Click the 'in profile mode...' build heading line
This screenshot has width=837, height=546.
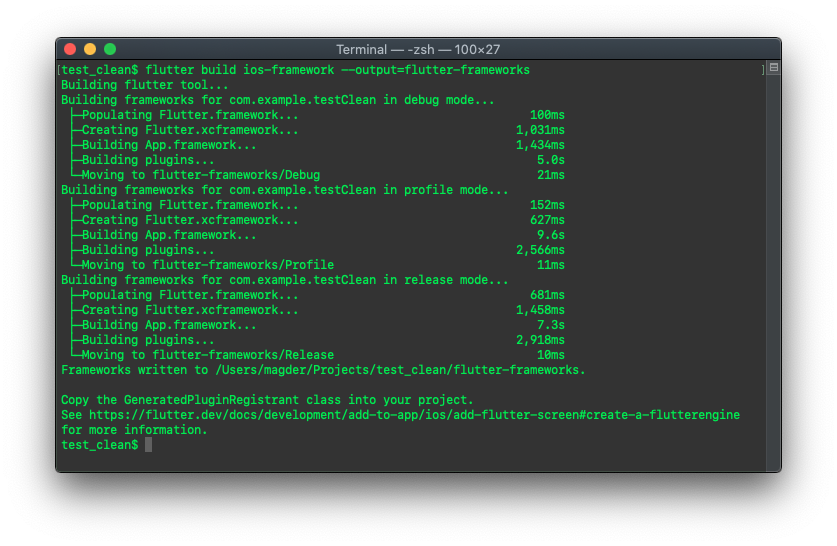tap(285, 190)
